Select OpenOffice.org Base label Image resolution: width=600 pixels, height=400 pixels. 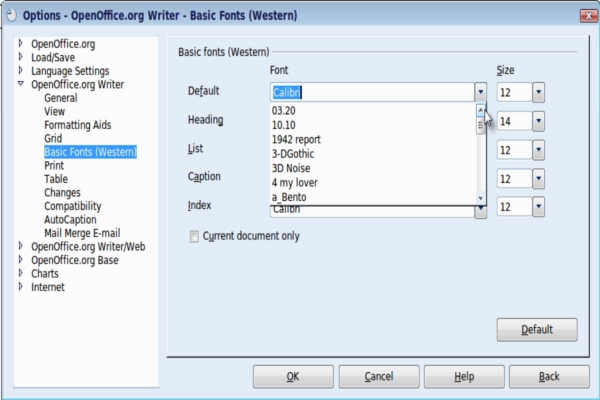point(75,260)
